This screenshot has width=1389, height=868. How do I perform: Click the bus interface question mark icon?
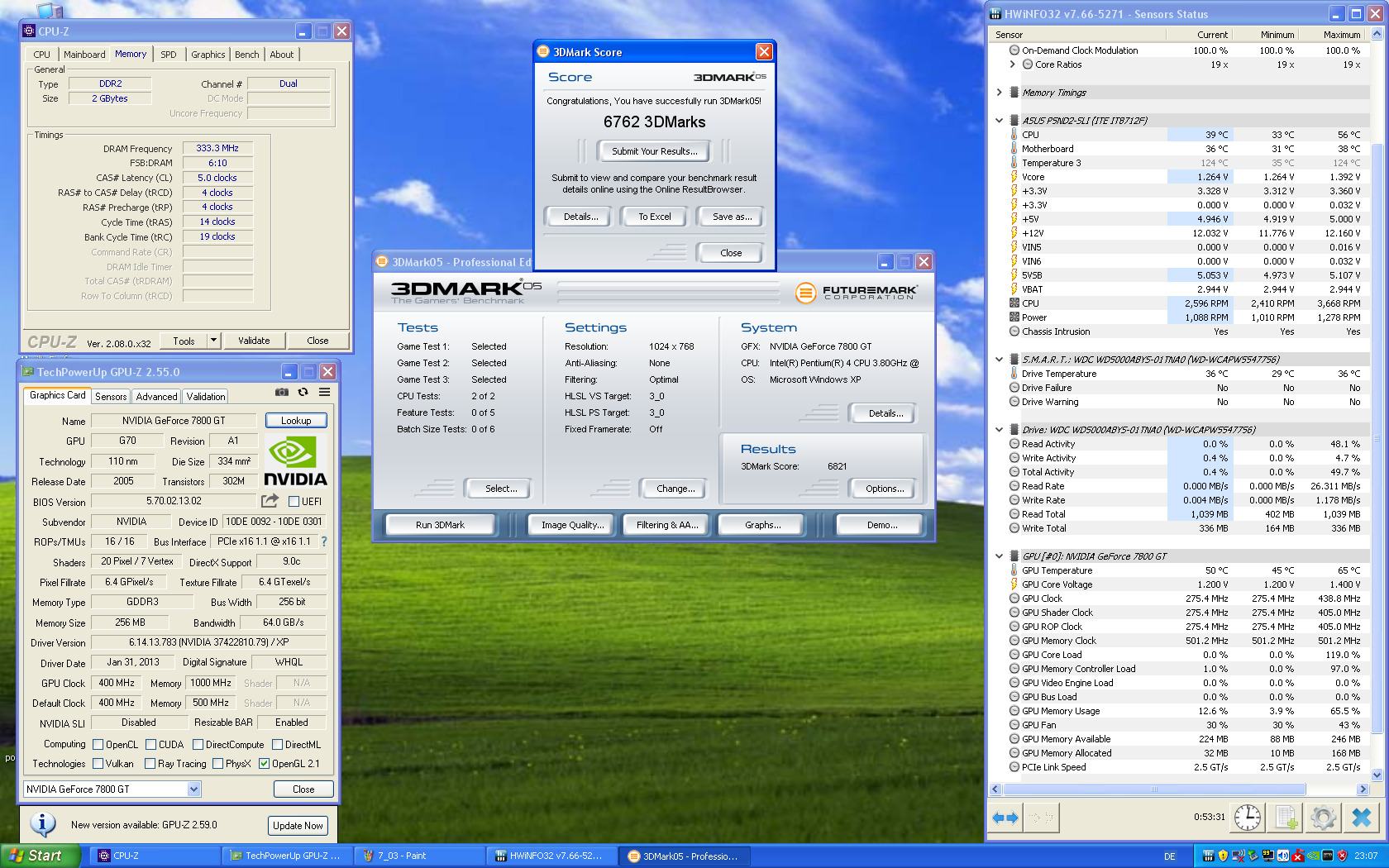pyautogui.click(x=323, y=542)
